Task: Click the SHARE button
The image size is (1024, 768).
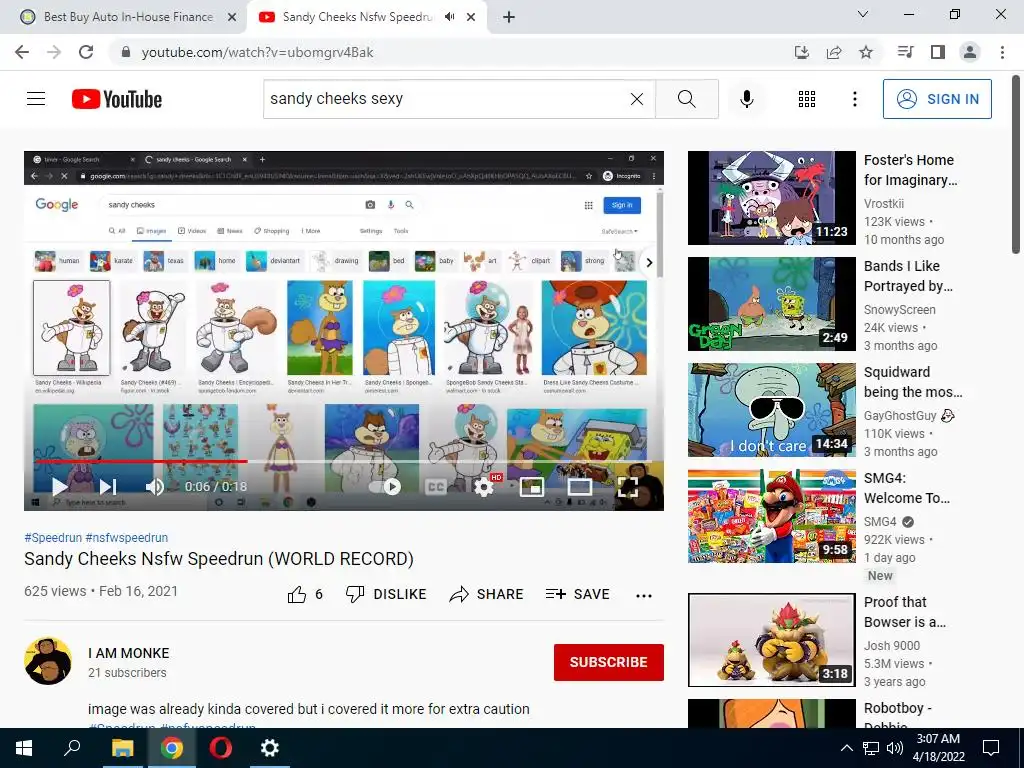Action: click(x=487, y=594)
